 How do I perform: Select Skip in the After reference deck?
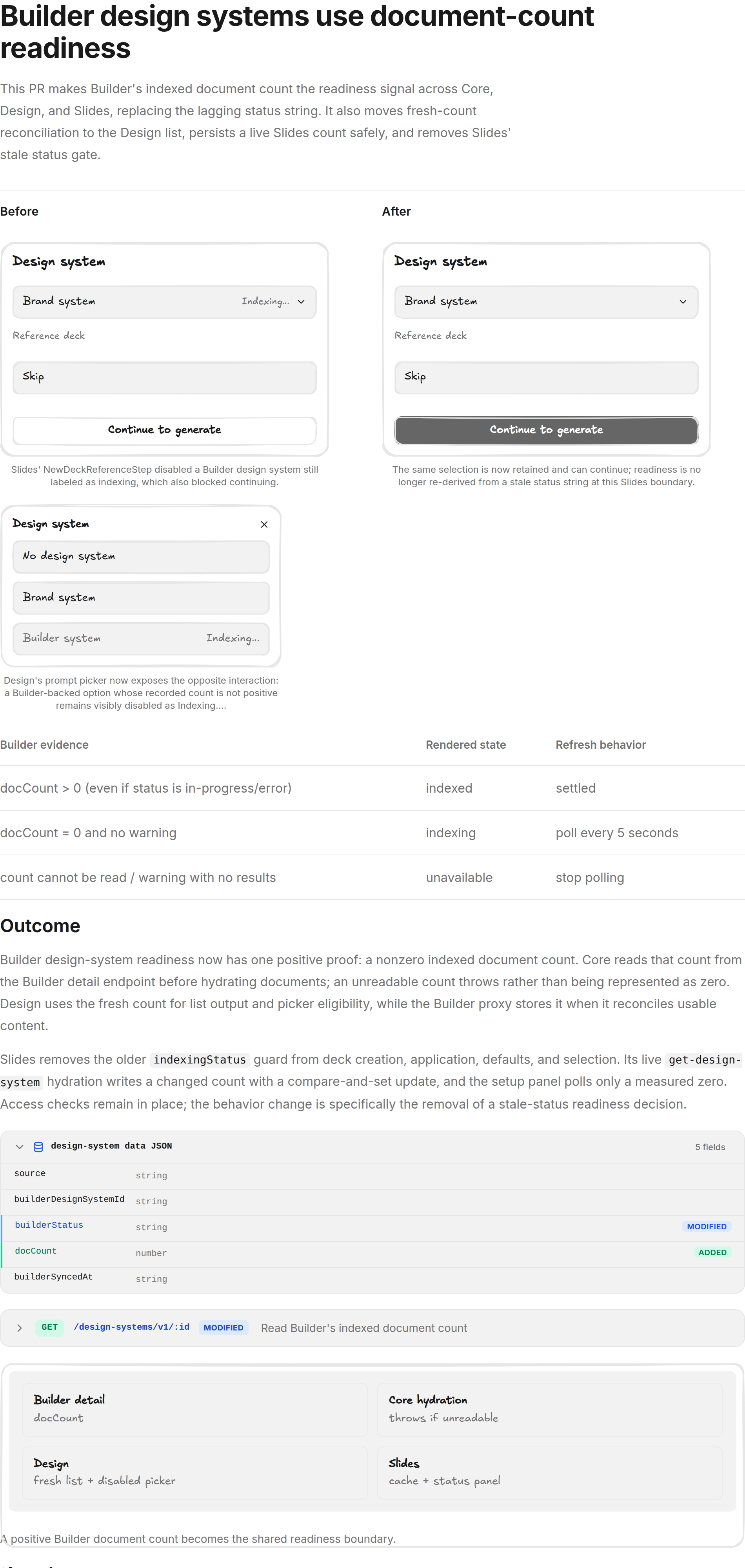(546, 377)
